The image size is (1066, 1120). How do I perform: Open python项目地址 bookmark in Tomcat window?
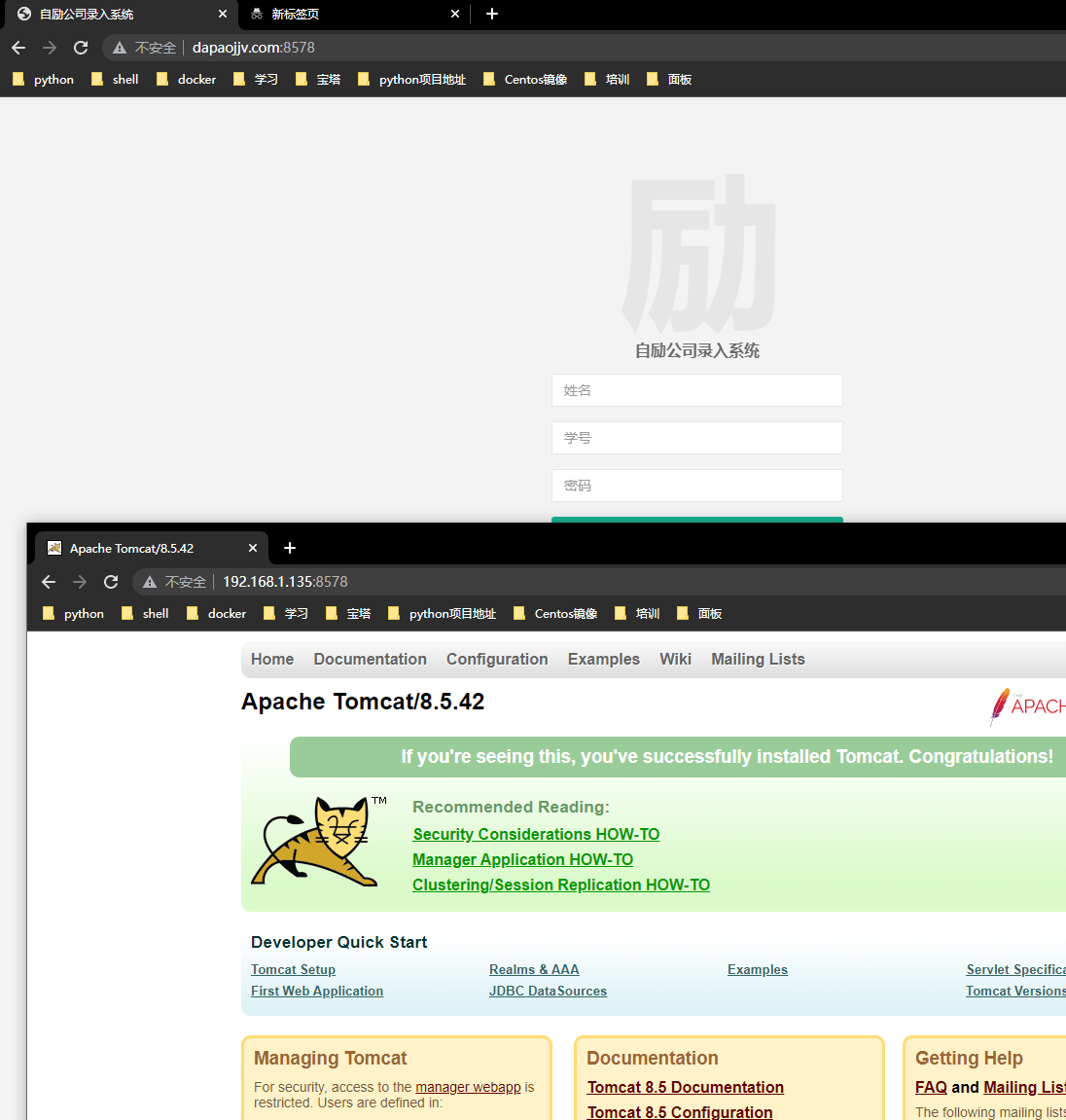coord(442,614)
